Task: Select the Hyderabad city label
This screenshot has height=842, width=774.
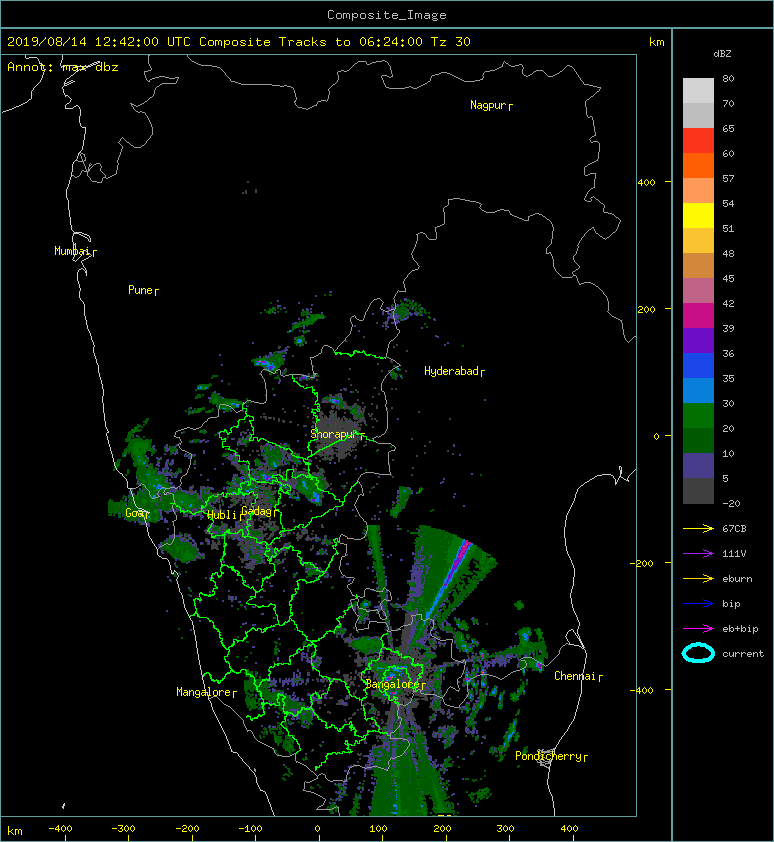Action: (x=454, y=372)
